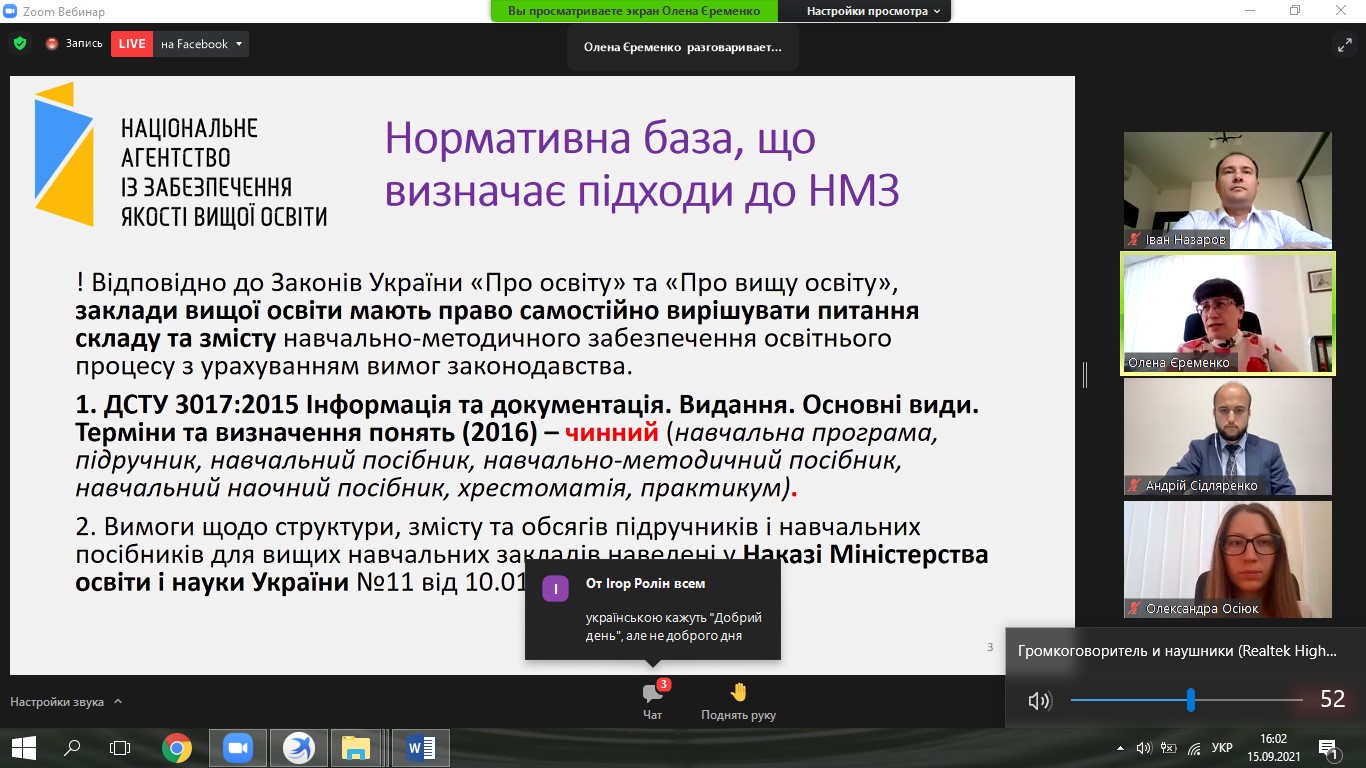Mute speakers via the volume flyout speaker icon
The width and height of the screenshot is (1366, 768).
(x=1040, y=701)
